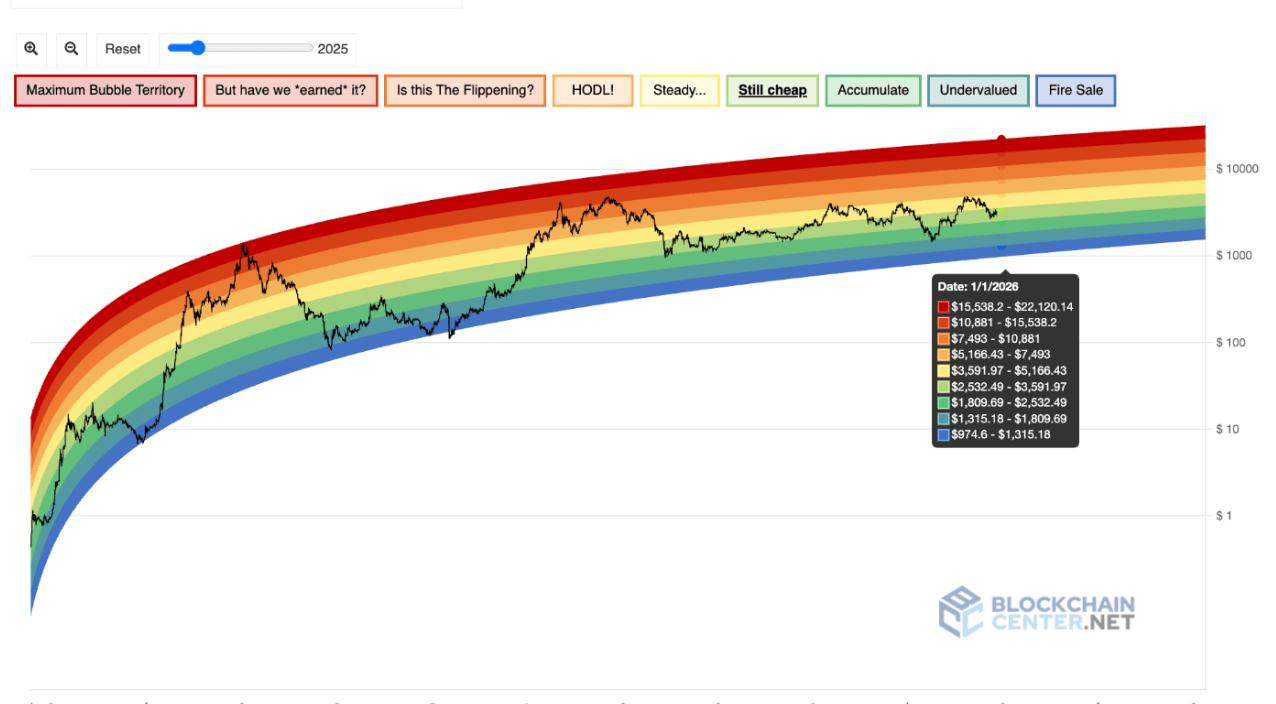The image size is (1276, 704).
Task: Click the Blockchaincenter.net cube logo
Action: 961,612
